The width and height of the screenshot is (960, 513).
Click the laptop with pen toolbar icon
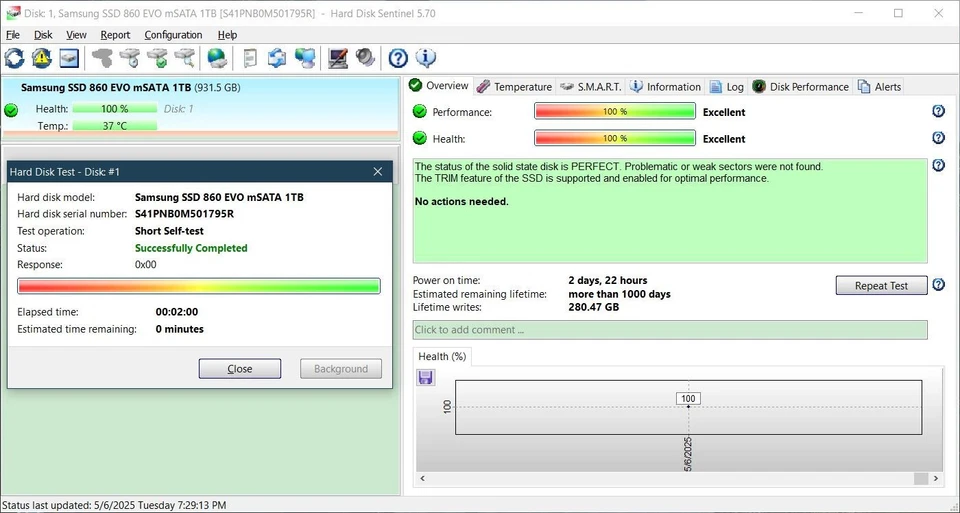tap(338, 58)
